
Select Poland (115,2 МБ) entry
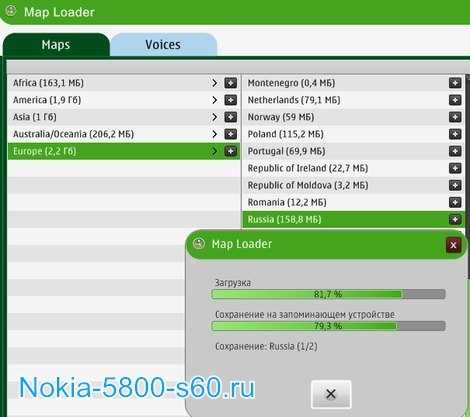coord(353,134)
